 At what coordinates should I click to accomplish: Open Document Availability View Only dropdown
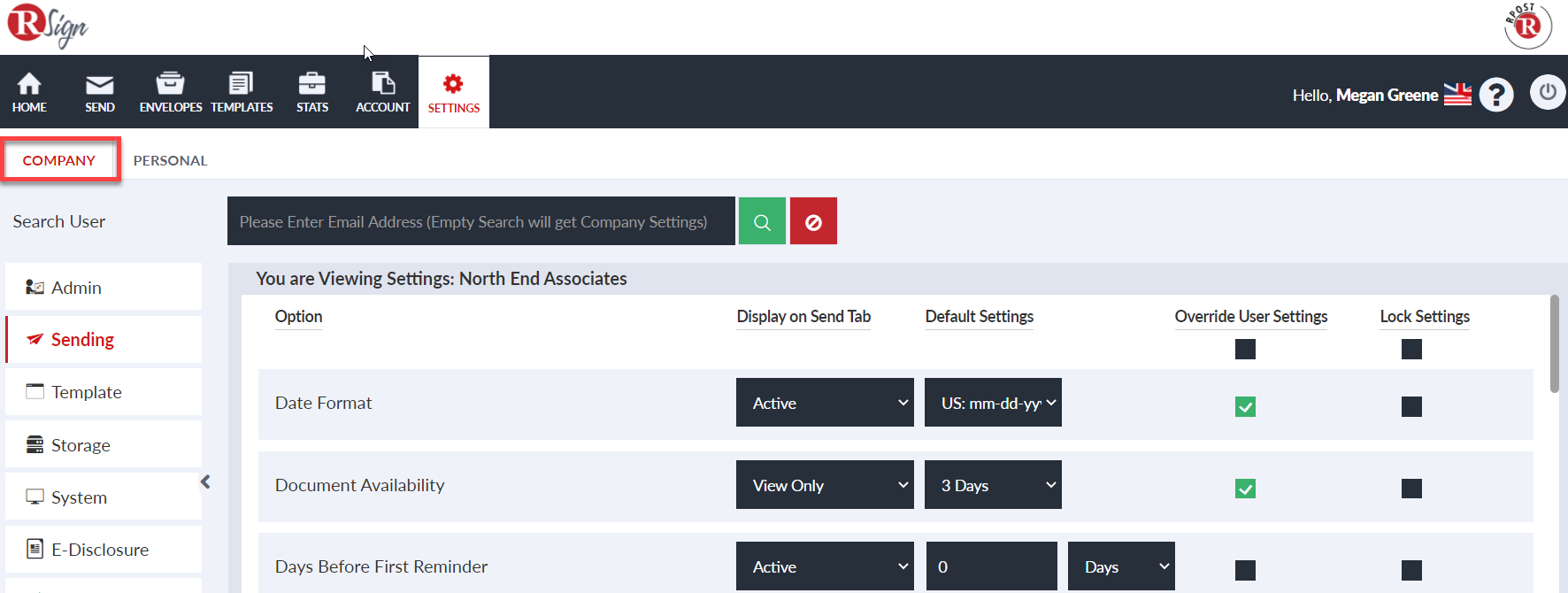click(825, 485)
